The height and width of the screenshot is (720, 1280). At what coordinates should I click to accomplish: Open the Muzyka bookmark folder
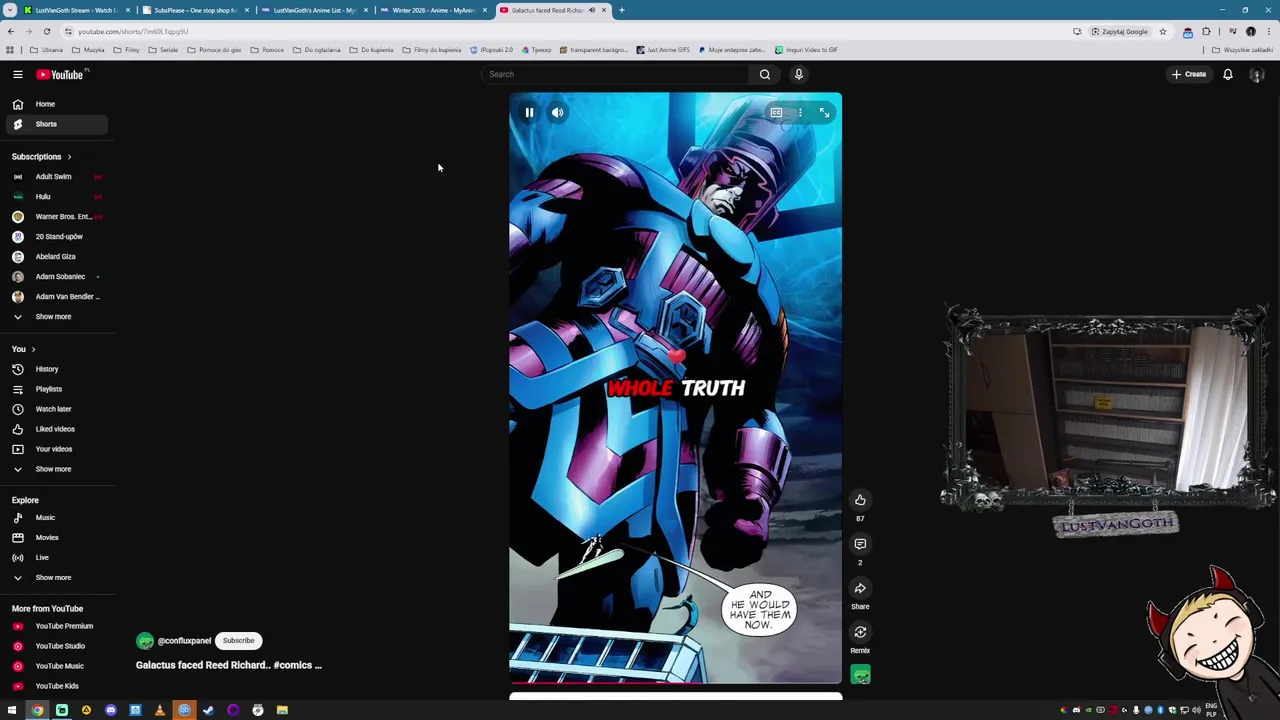point(88,50)
